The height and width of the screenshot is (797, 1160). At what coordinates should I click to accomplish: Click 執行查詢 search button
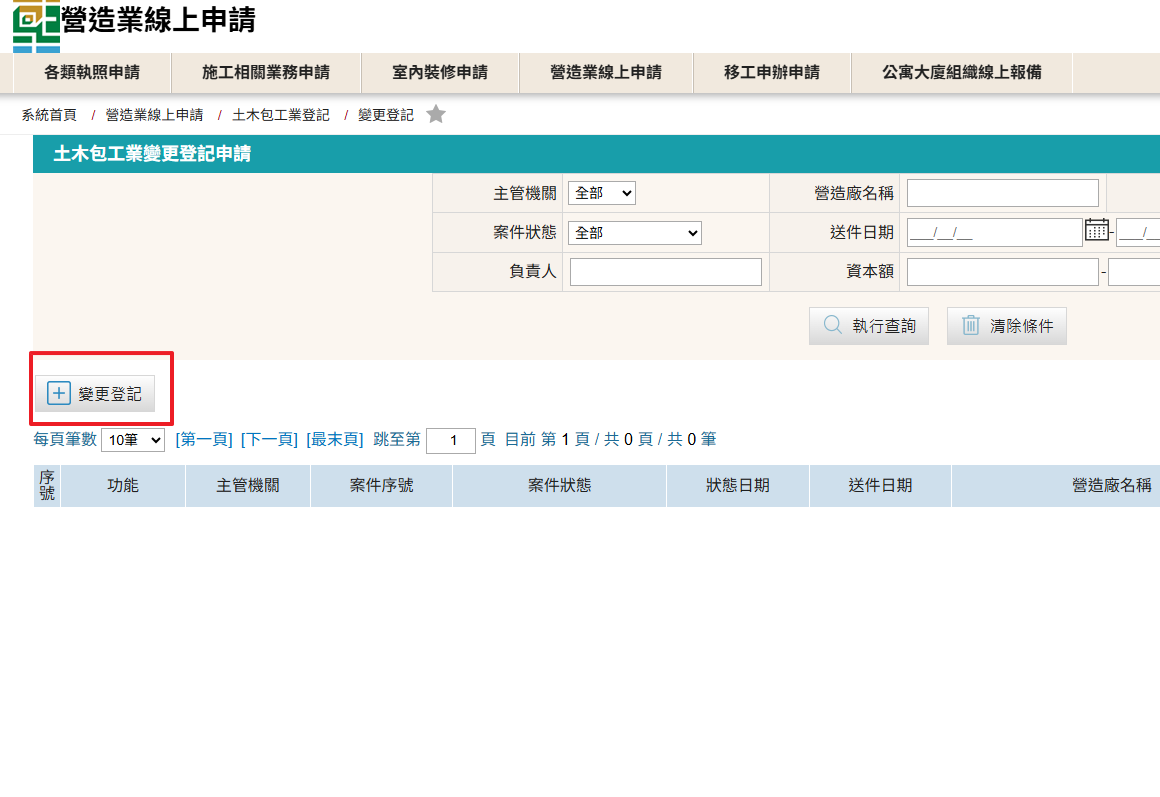pos(868,326)
